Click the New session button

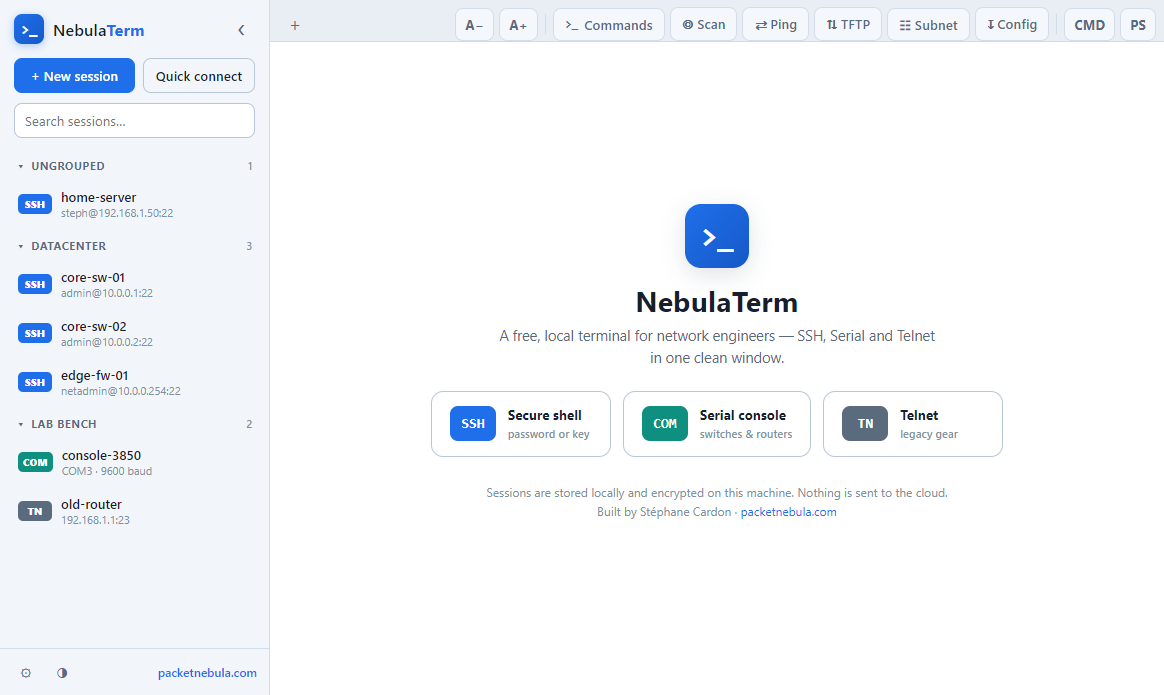tap(74, 76)
